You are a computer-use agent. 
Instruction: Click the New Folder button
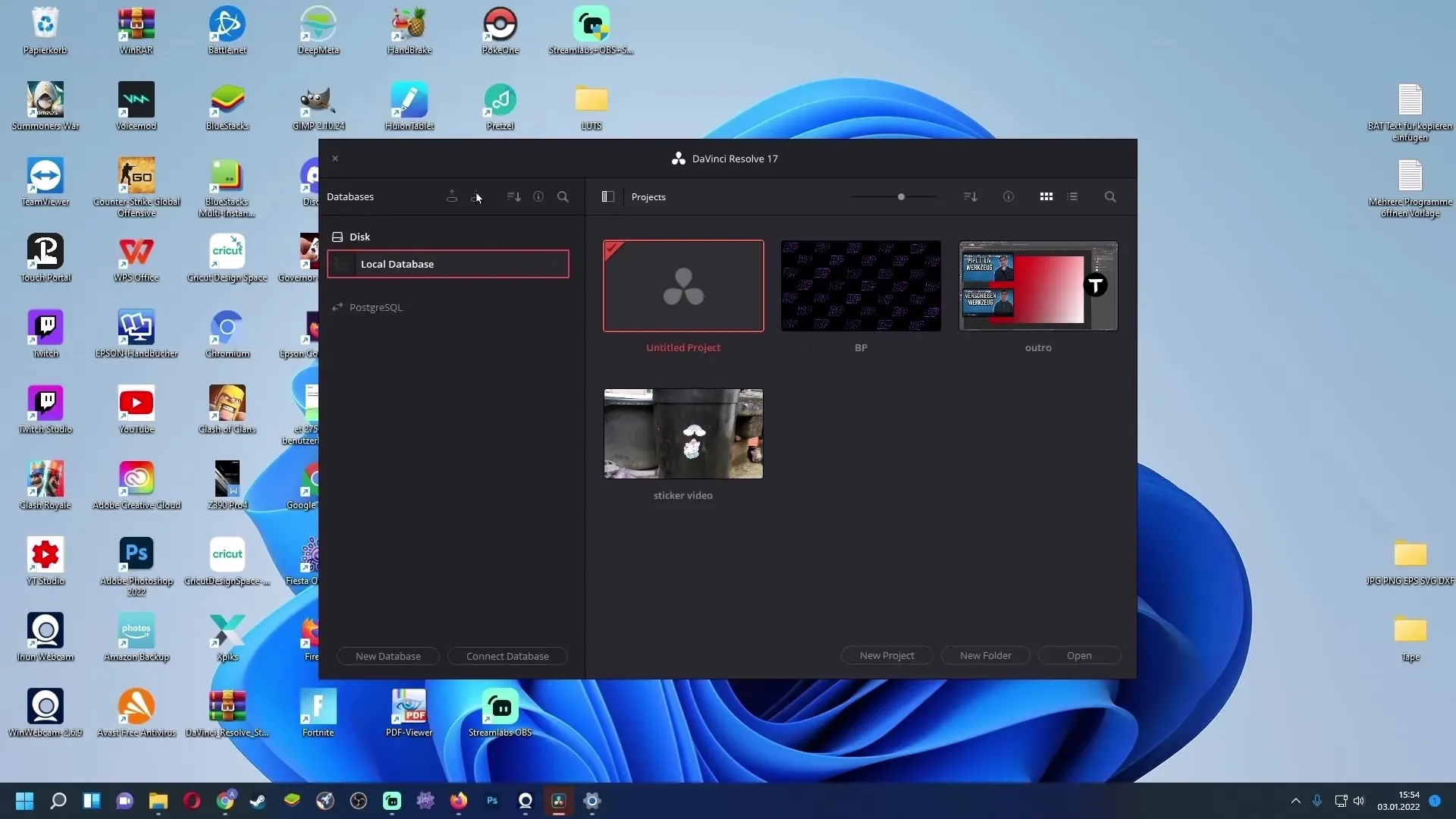[x=986, y=655]
